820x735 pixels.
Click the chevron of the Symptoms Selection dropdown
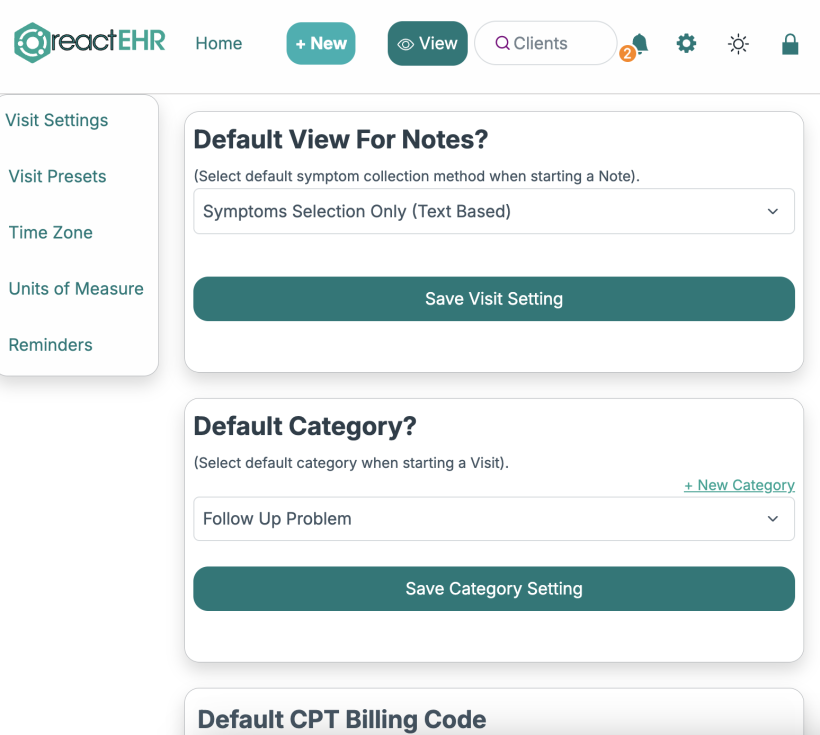coord(772,211)
